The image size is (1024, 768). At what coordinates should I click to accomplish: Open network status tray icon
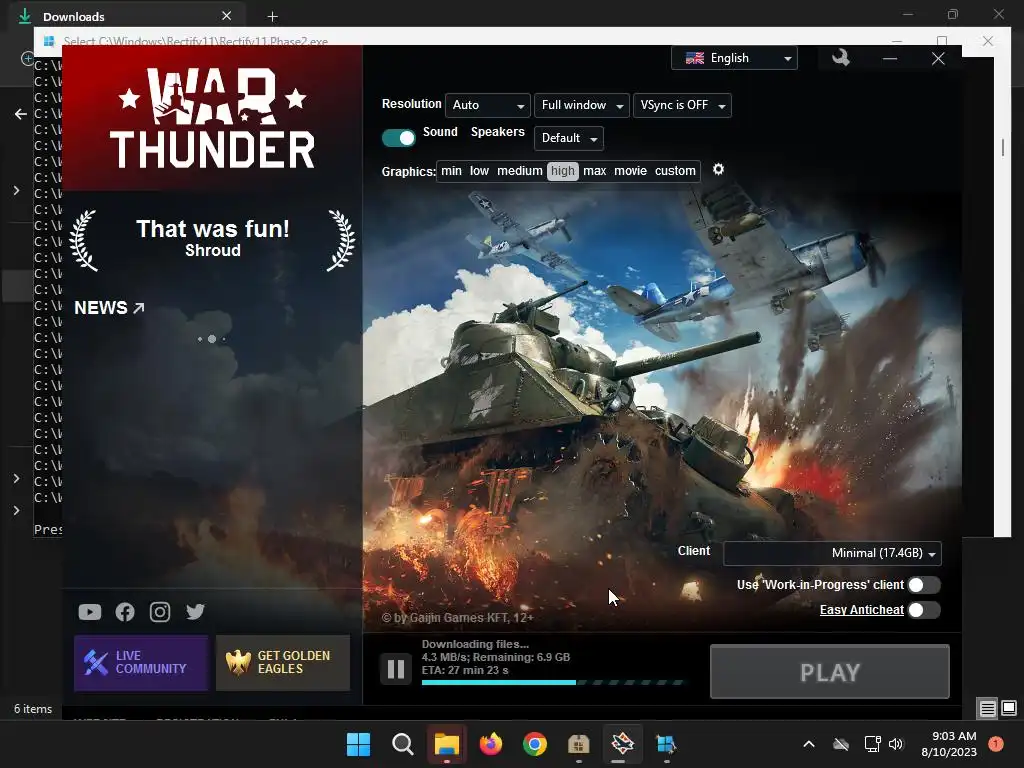click(872, 744)
